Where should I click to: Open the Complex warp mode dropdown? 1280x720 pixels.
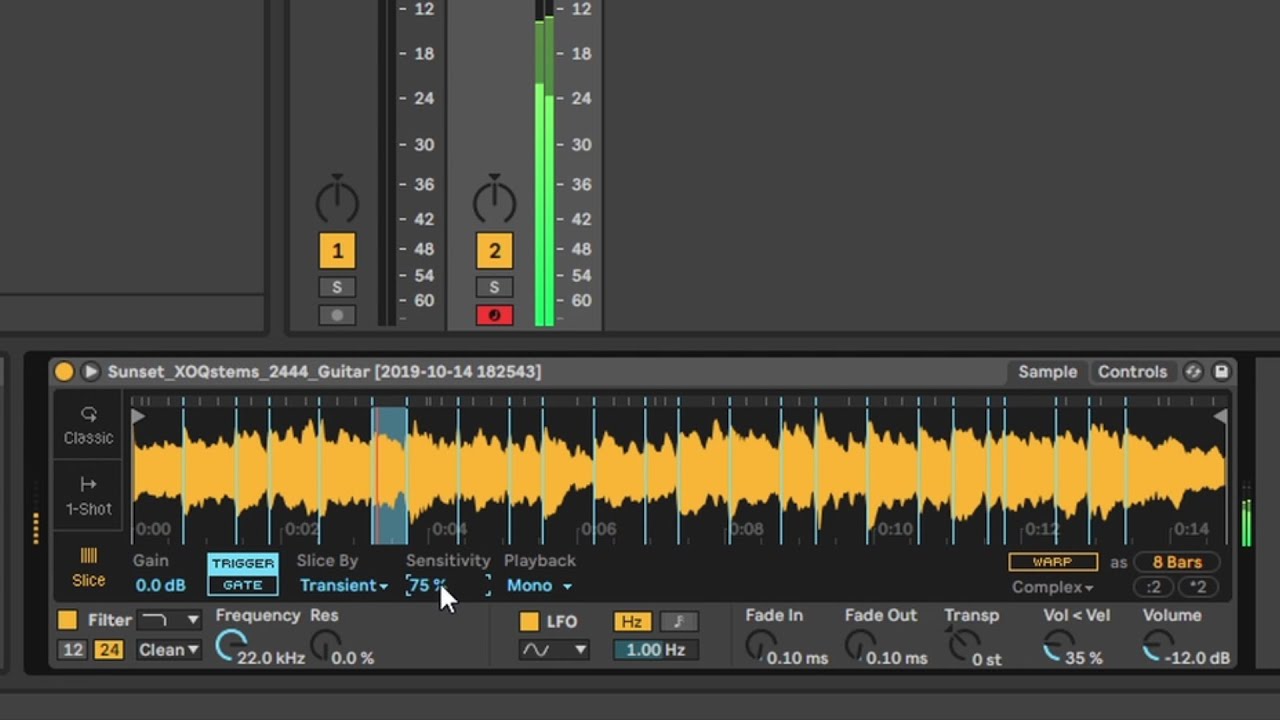[1052, 587]
